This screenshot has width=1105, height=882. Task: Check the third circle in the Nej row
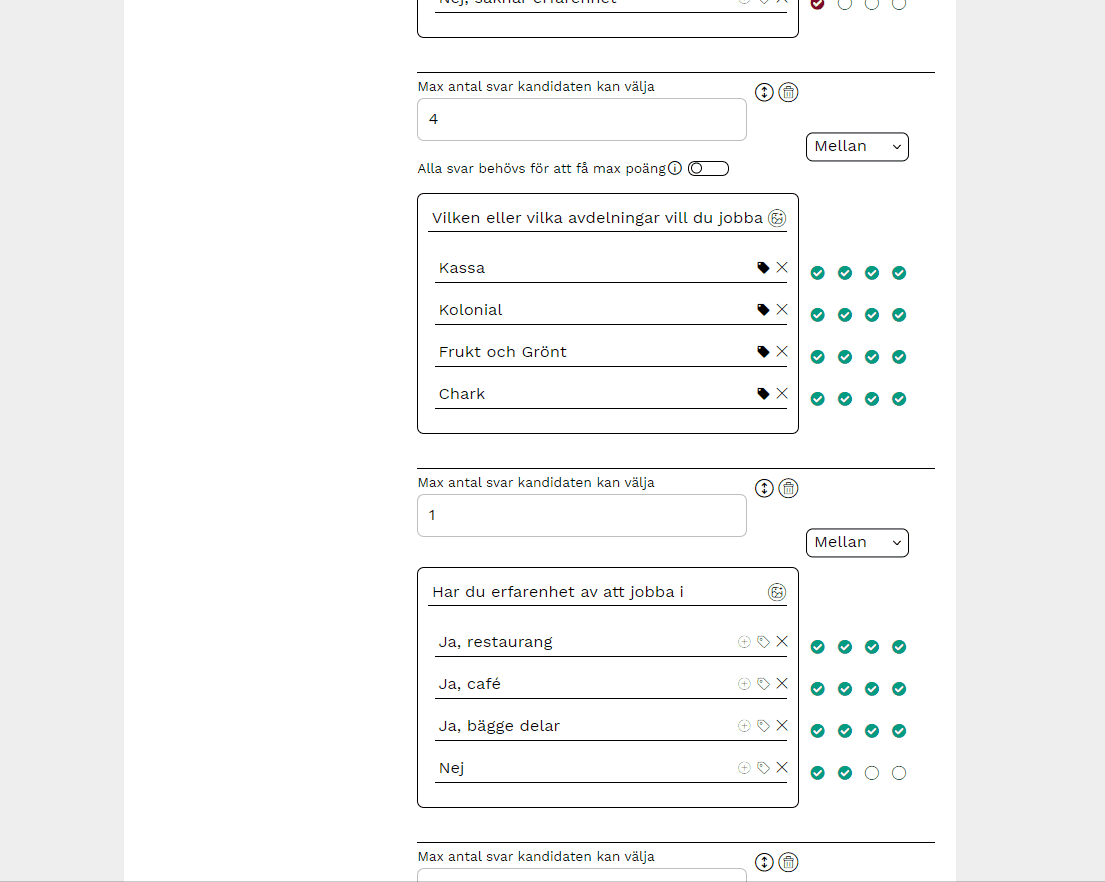pos(872,773)
